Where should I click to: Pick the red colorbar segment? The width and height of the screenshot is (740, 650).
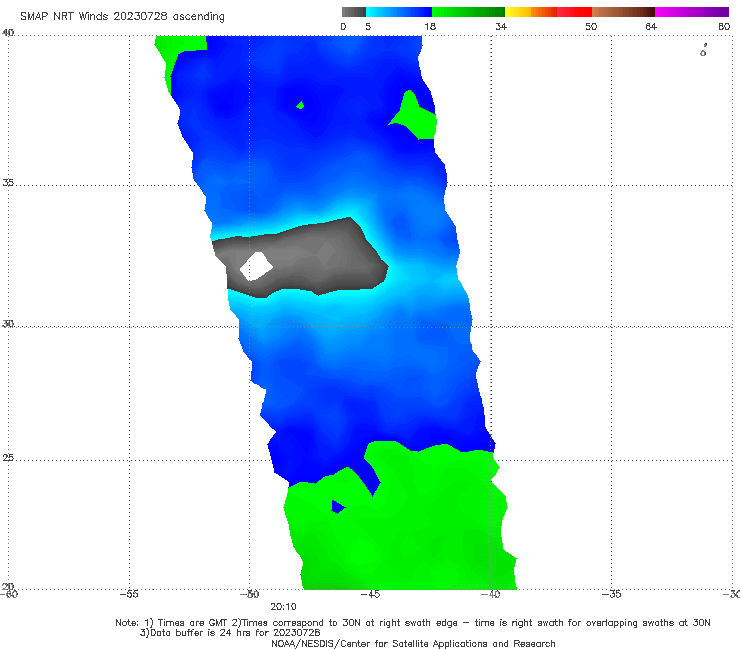coord(574,12)
